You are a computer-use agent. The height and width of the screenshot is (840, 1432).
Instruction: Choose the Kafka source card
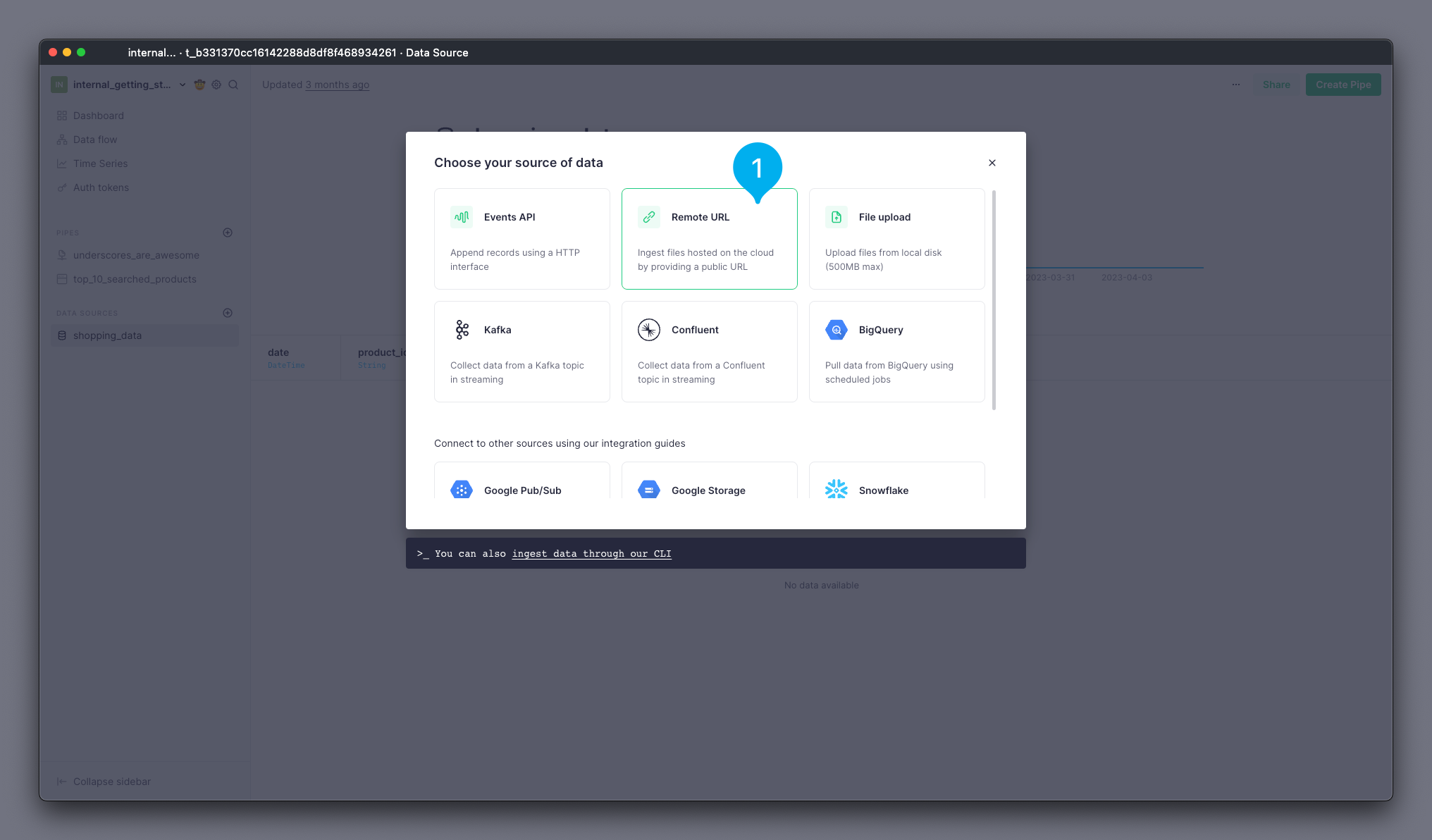(x=522, y=352)
